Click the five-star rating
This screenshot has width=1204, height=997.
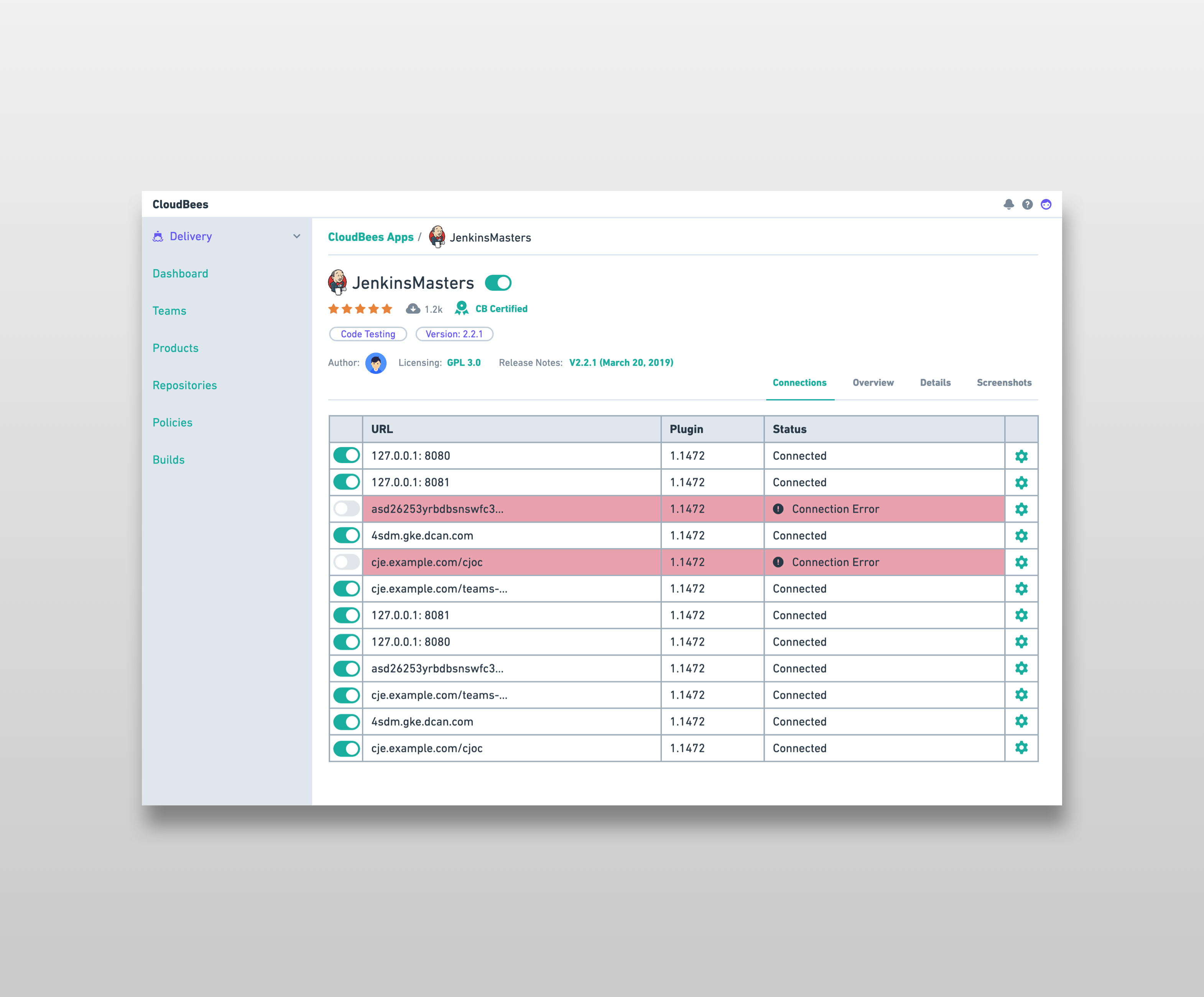pyautogui.click(x=360, y=309)
